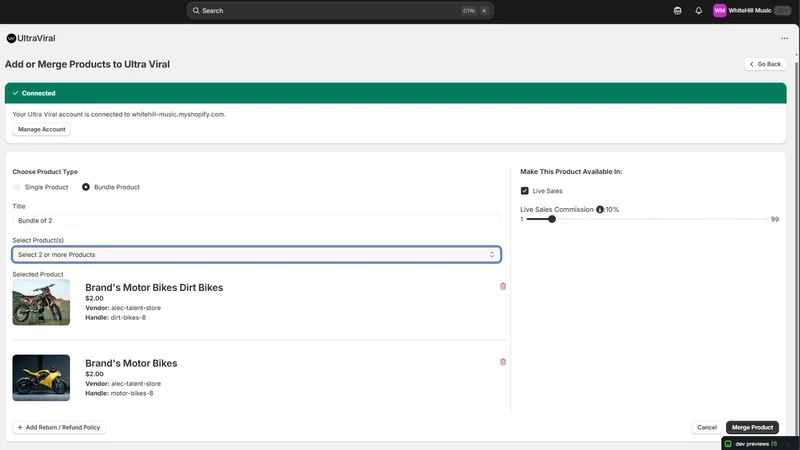Screen dimensions: 800x450
Task: Click Add Return / Refund Policy
Action: (59, 428)
